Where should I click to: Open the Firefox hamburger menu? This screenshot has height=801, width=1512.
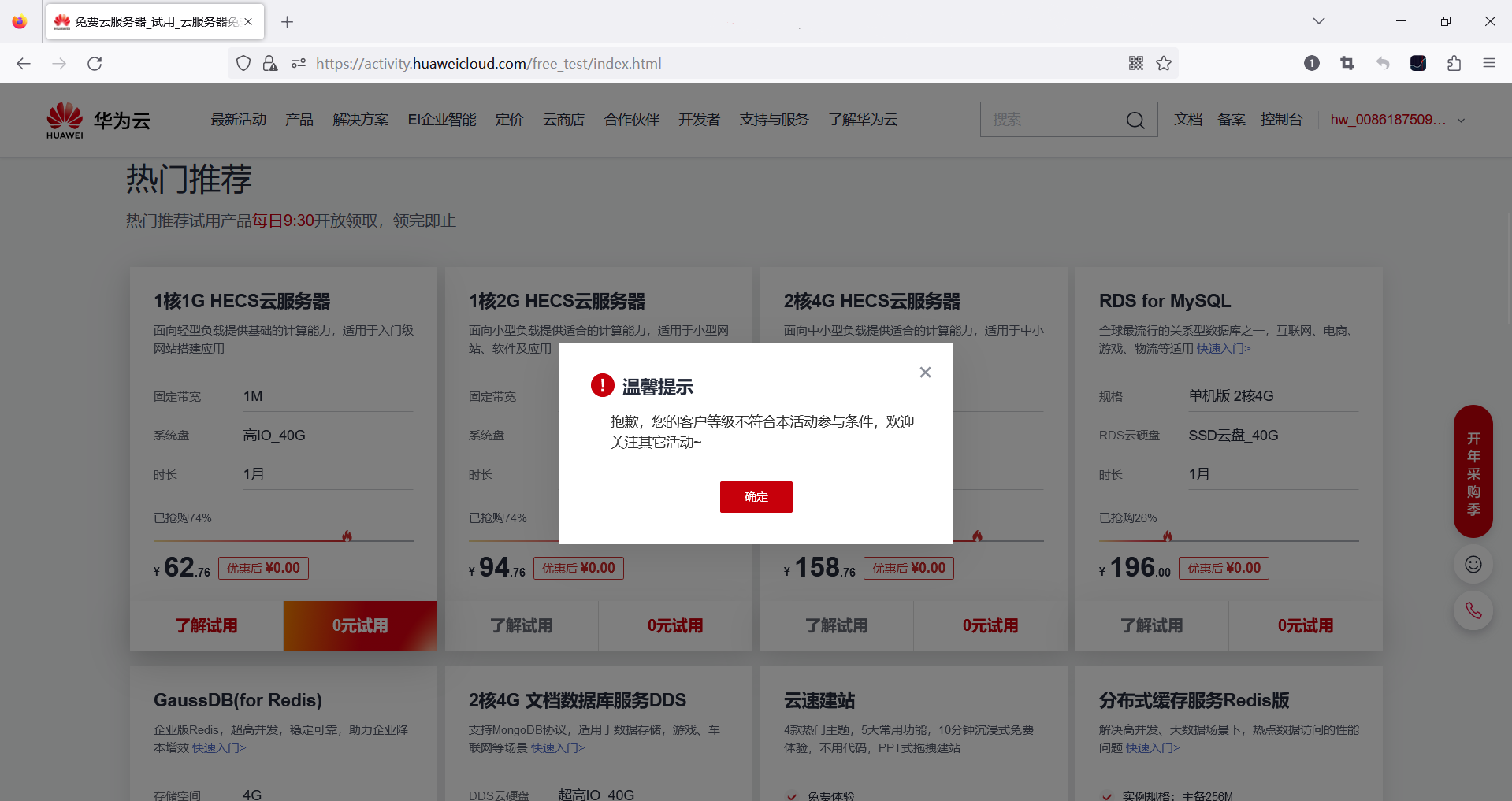pos(1489,63)
